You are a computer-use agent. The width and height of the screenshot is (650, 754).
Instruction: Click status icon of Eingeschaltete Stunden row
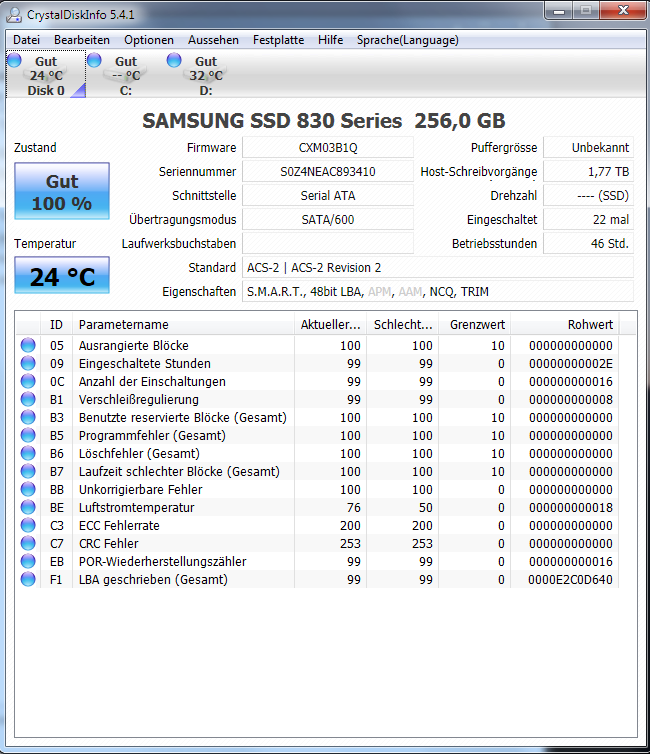click(28, 363)
